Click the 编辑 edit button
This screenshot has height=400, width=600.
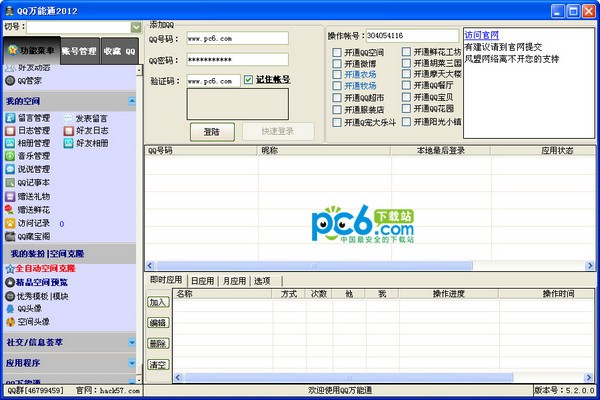coord(158,323)
